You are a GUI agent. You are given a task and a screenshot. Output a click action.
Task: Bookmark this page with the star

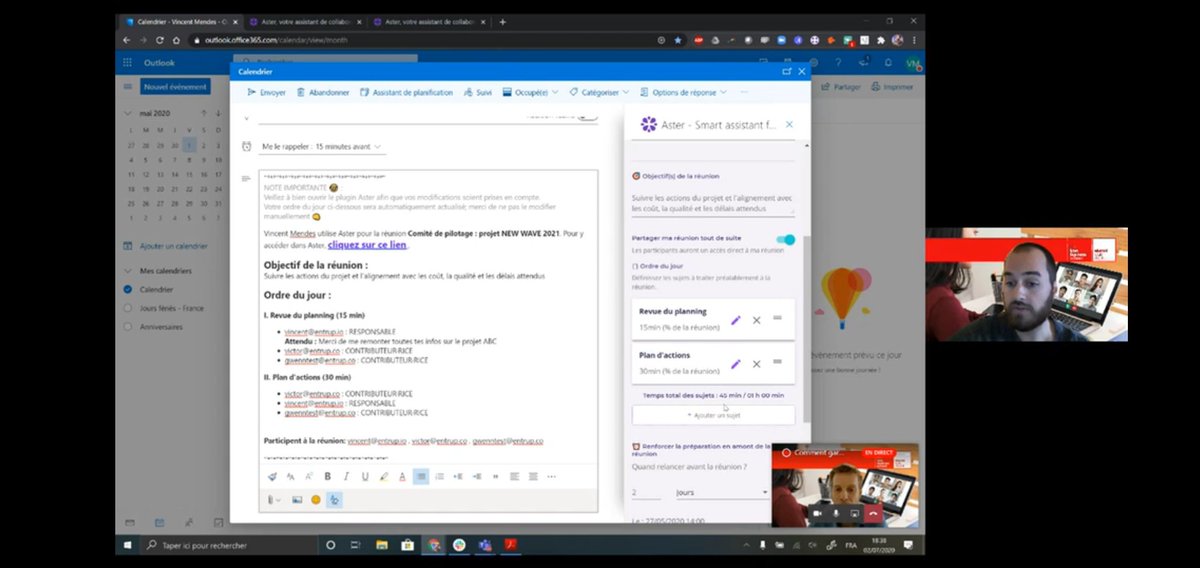(x=678, y=40)
